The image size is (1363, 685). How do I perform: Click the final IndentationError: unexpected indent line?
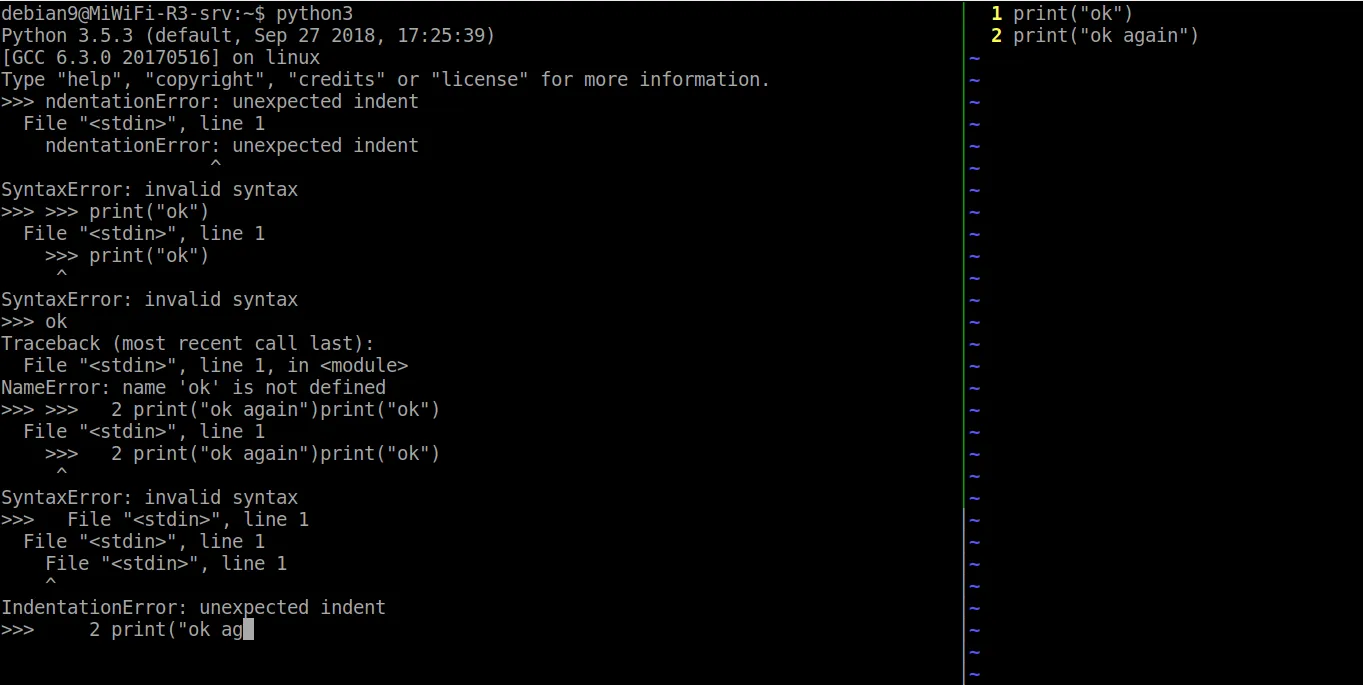point(193,608)
